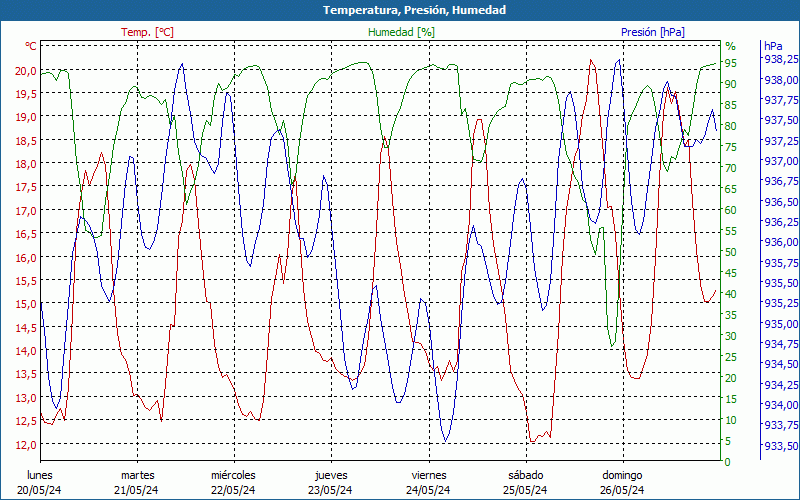Click the chart title 'Temperatura, Presión, Humedad'
The width and height of the screenshot is (800, 500).
[414, 10]
